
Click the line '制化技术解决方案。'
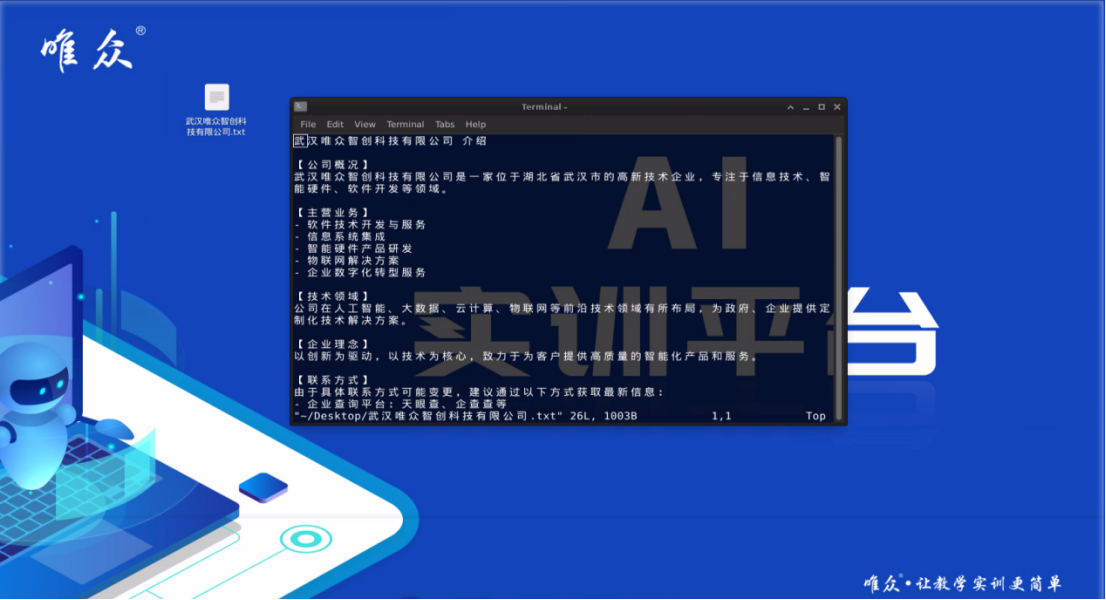click(352, 320)
